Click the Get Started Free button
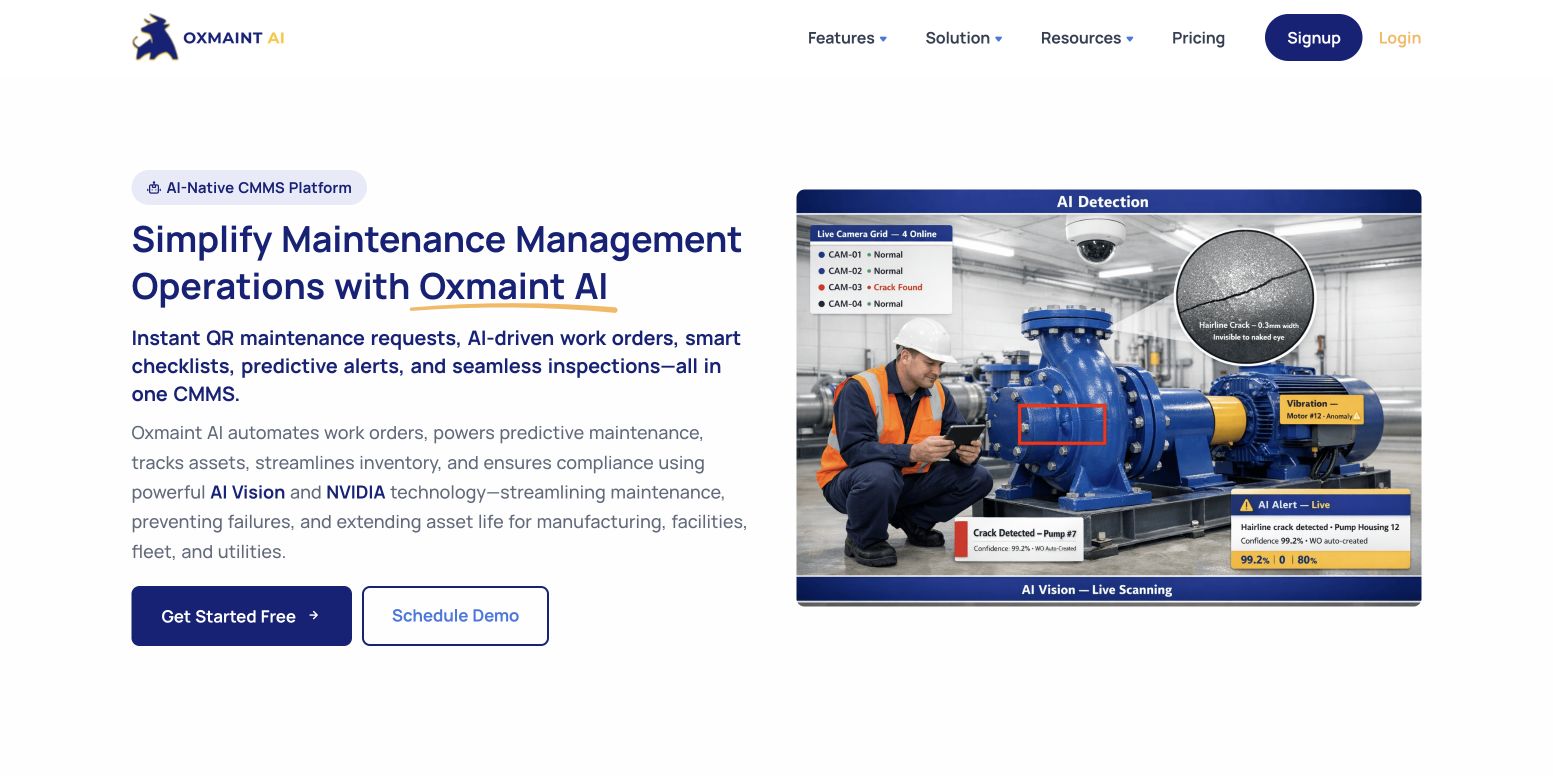 point(241,616)
